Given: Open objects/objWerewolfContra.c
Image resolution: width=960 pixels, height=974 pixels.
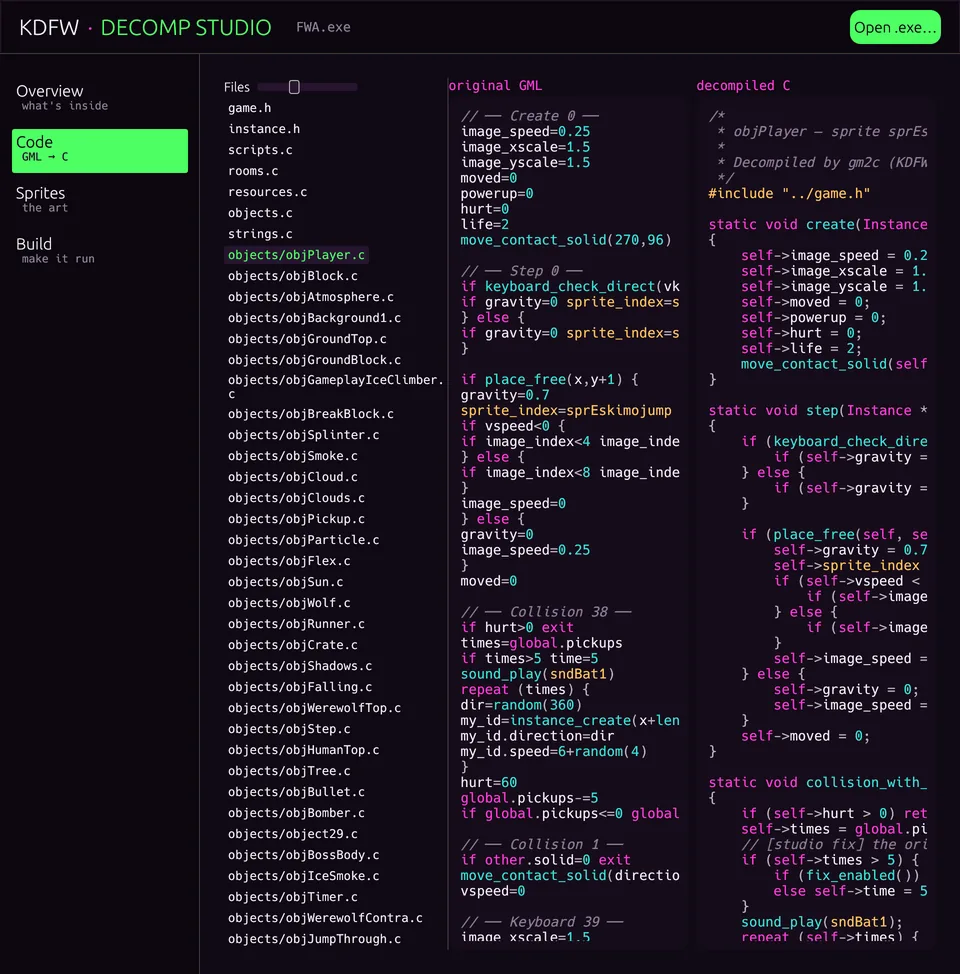Looking at the screenshot, I should [x=324, y=918].
